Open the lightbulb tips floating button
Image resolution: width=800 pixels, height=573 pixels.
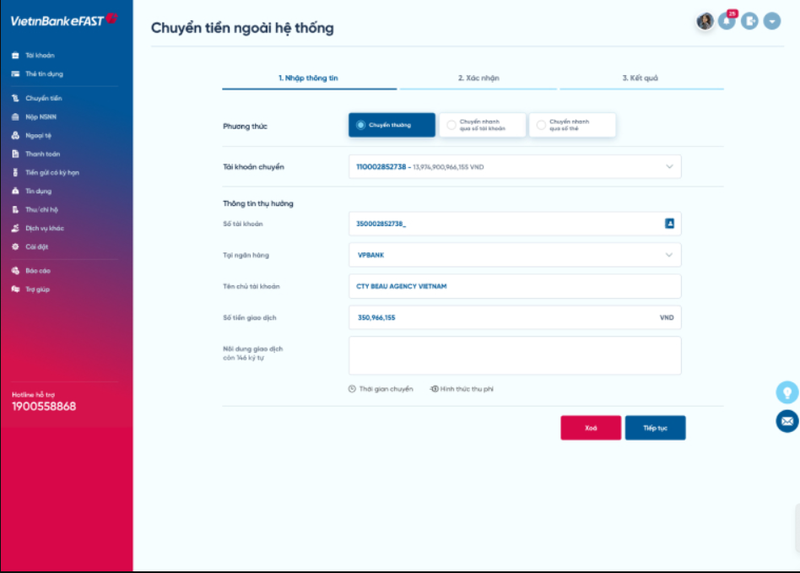[x=787, y=392]
